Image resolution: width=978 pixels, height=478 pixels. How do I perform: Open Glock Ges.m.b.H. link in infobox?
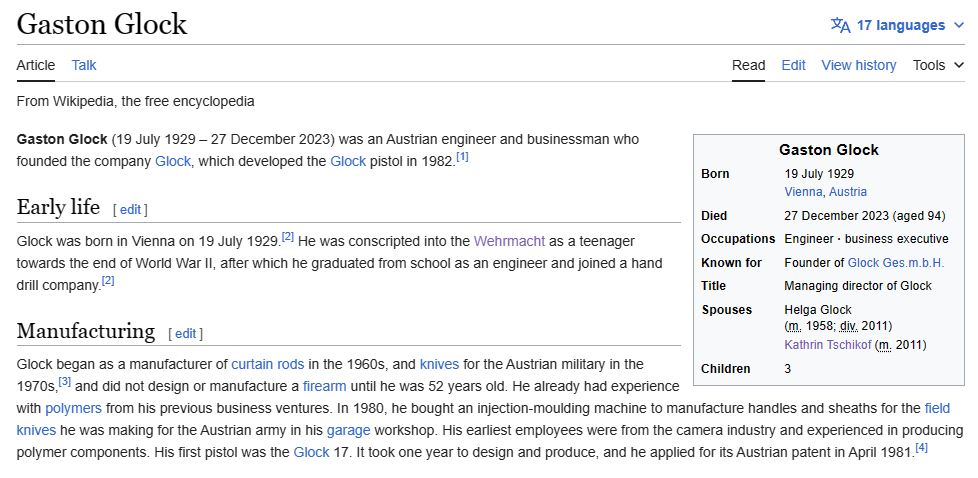[x=896, y=263]
